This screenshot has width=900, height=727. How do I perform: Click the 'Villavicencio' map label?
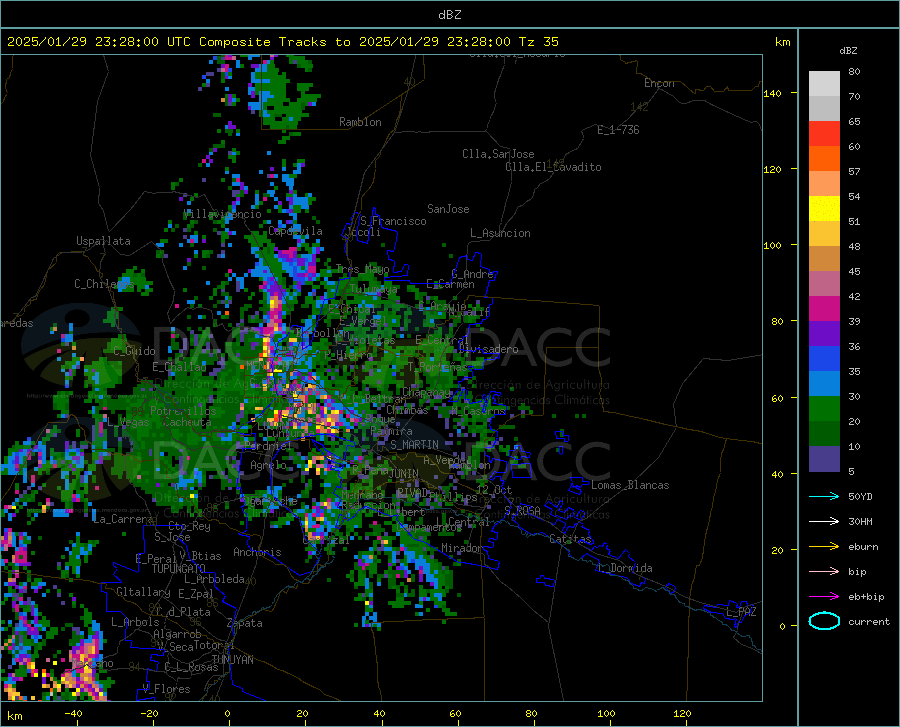pyautogui.click(x=223, y=214)
